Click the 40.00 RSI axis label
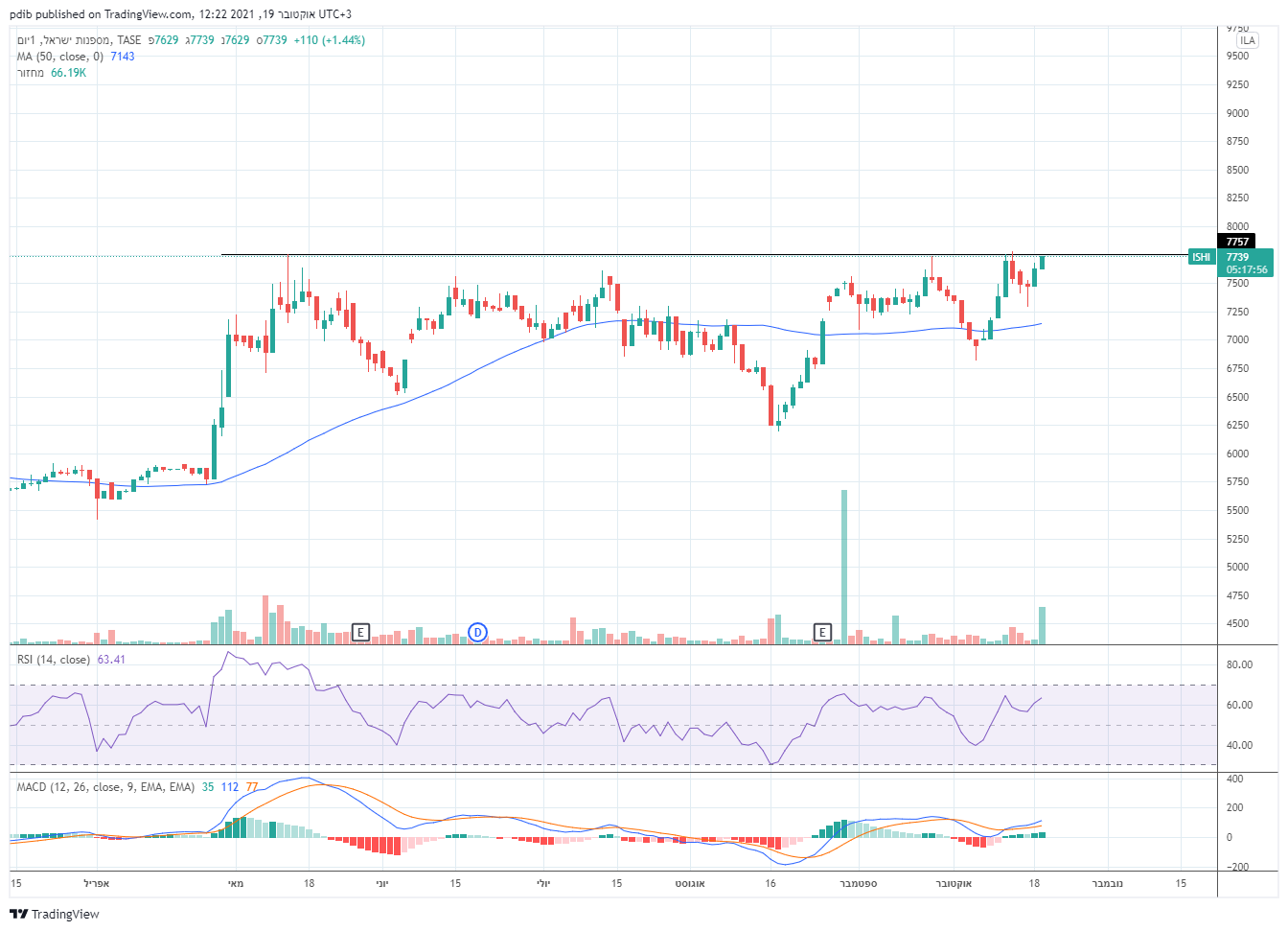 point(1240,745)
